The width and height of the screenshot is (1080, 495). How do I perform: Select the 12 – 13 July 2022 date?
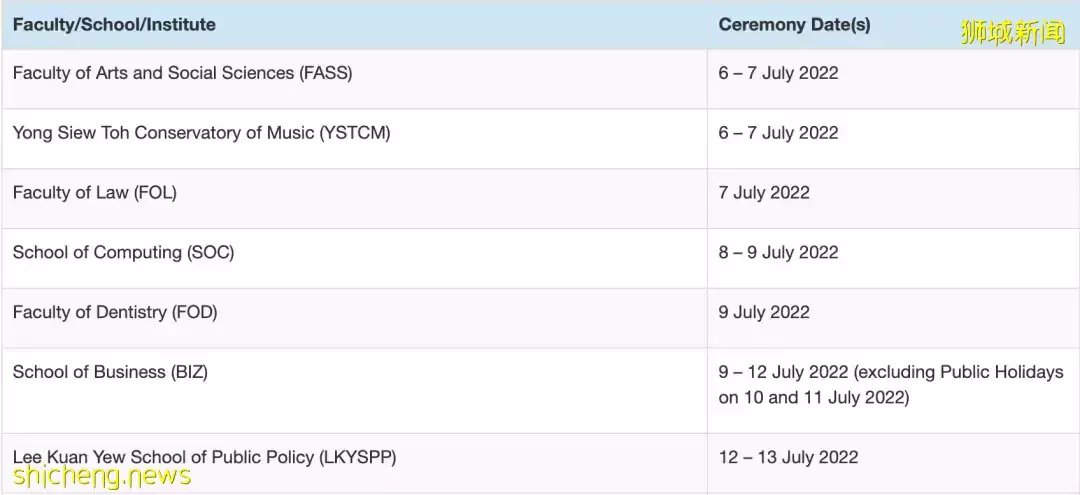click(788, 457)
